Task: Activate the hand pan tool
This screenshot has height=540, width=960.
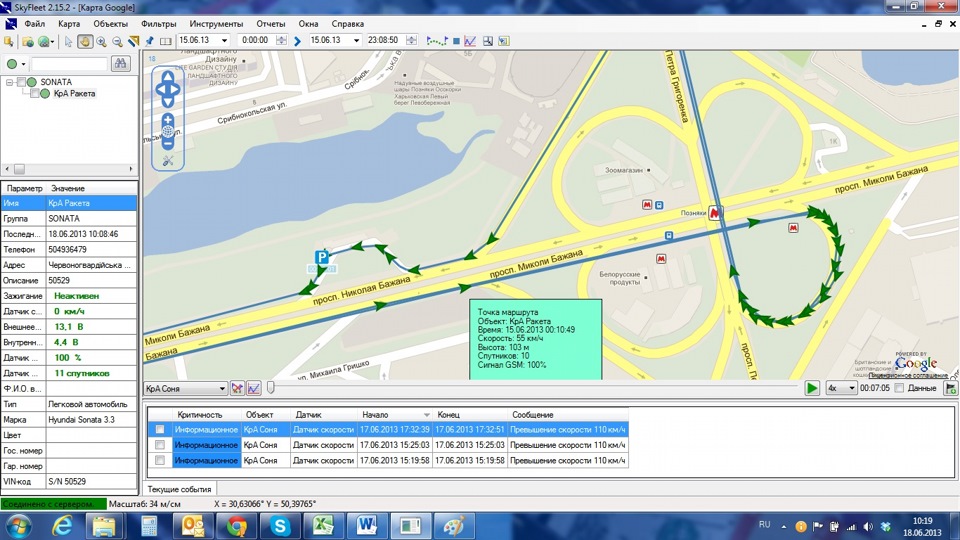Action: [x=85, y=41]
